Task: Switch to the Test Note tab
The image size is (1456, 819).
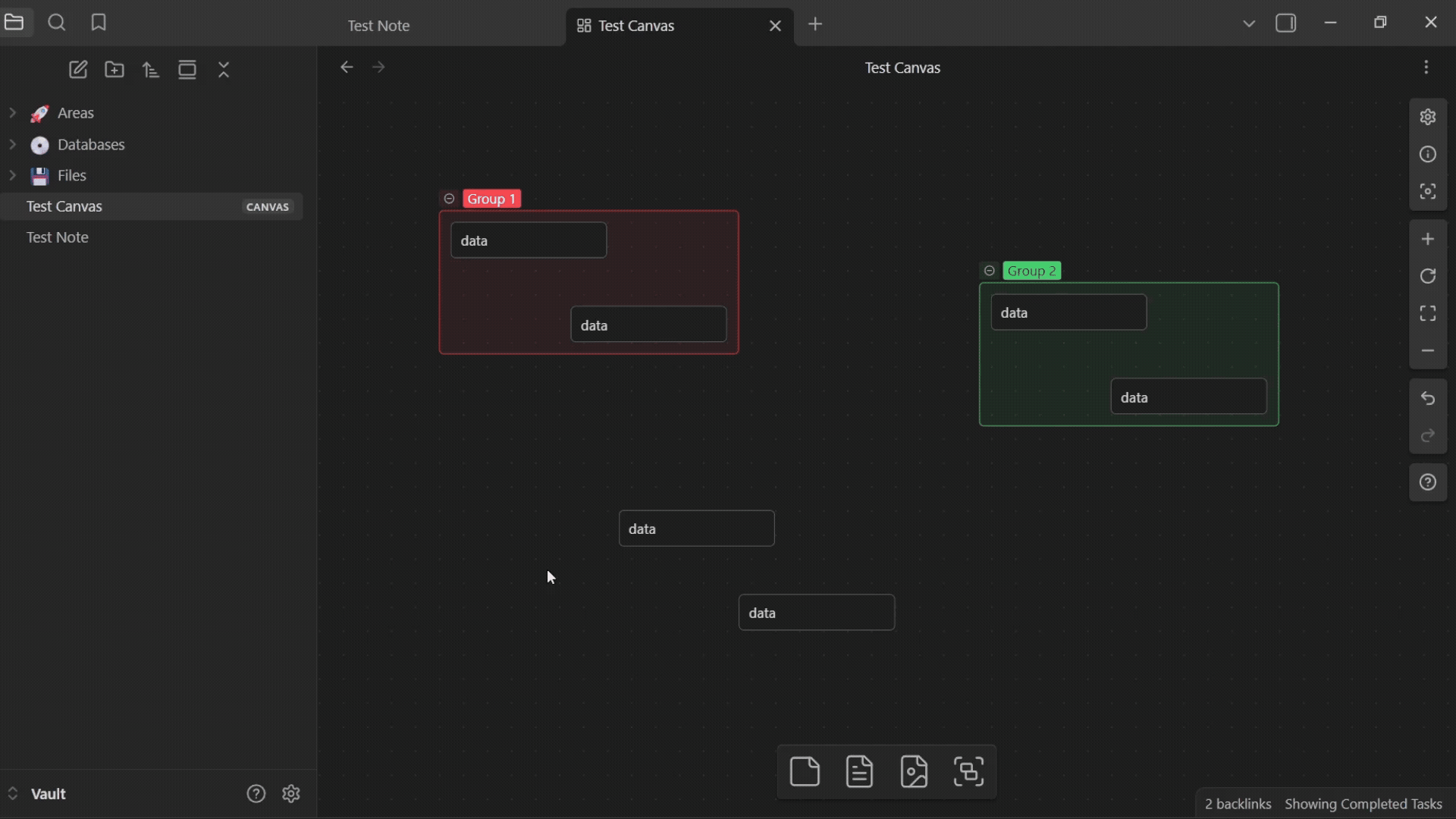Action: [379, 25]
